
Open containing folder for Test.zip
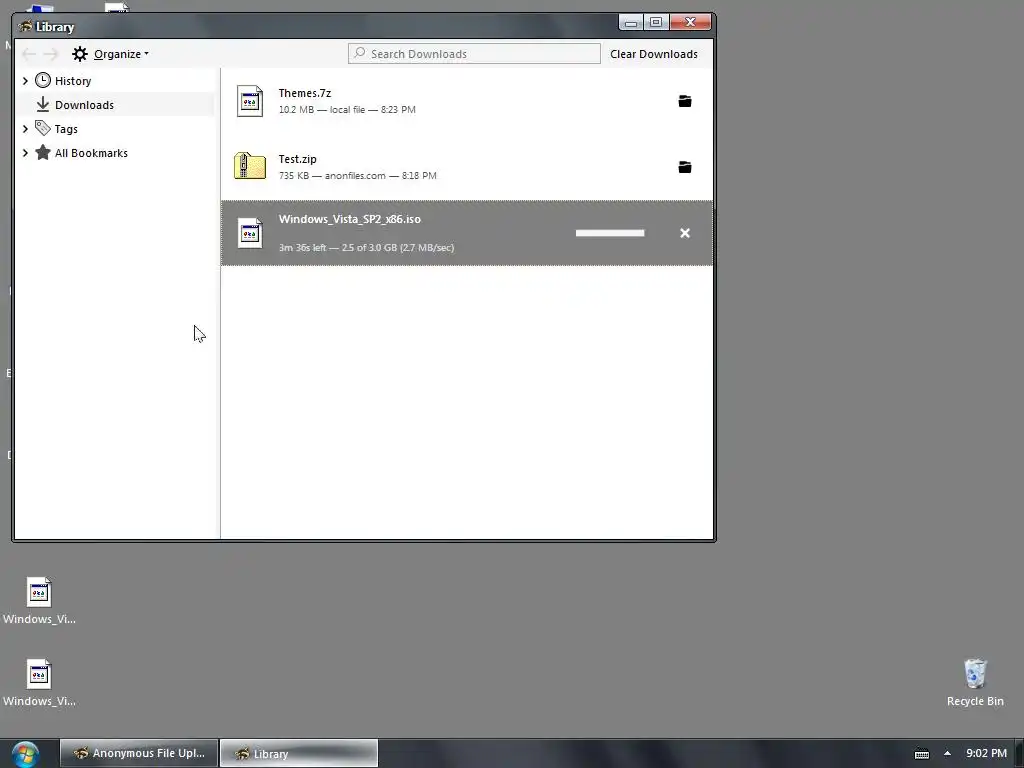click(x=684, y=167)
